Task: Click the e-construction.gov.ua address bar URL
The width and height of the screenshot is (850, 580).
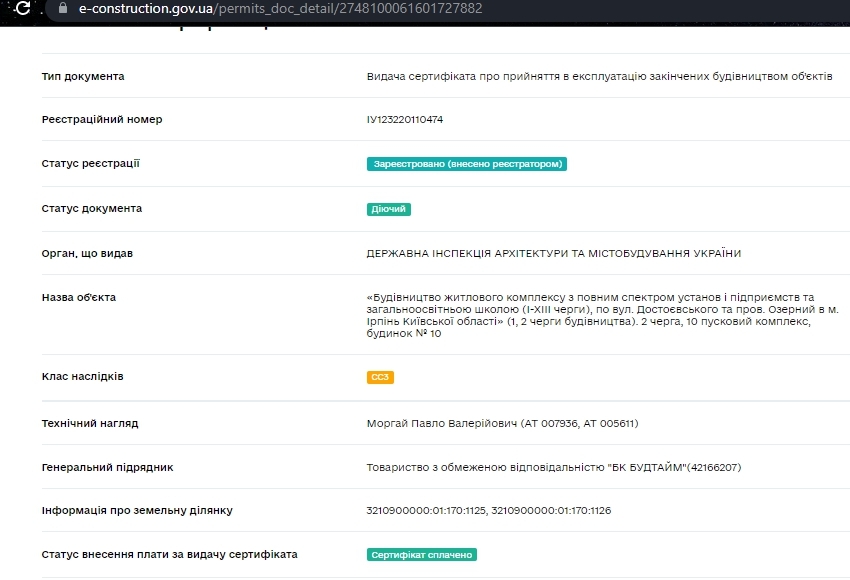Action: point(280,8)
